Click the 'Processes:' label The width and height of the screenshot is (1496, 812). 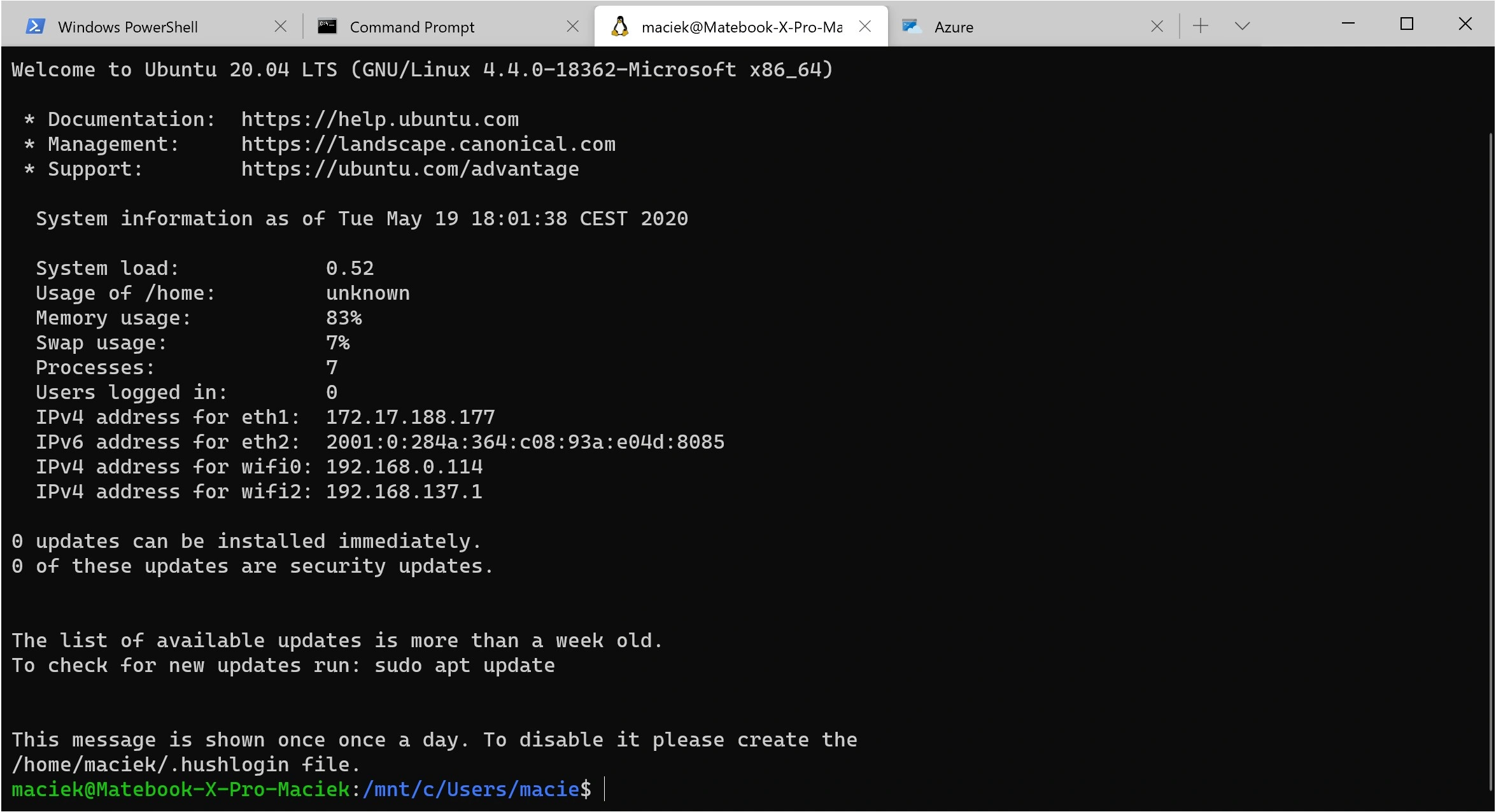tap(95, 368)
